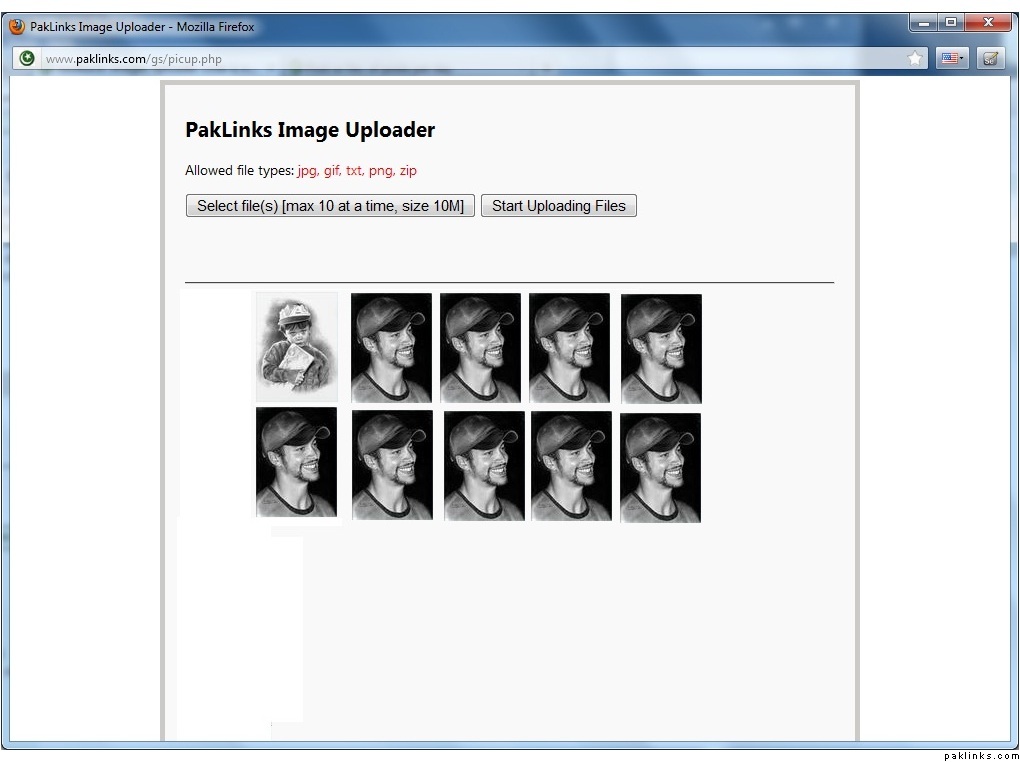The height and width of the screenshot is (762, 1020).
Task: Select first thumbnail in the bottom row
Action: pyautogui.click(x=296, y=462)
